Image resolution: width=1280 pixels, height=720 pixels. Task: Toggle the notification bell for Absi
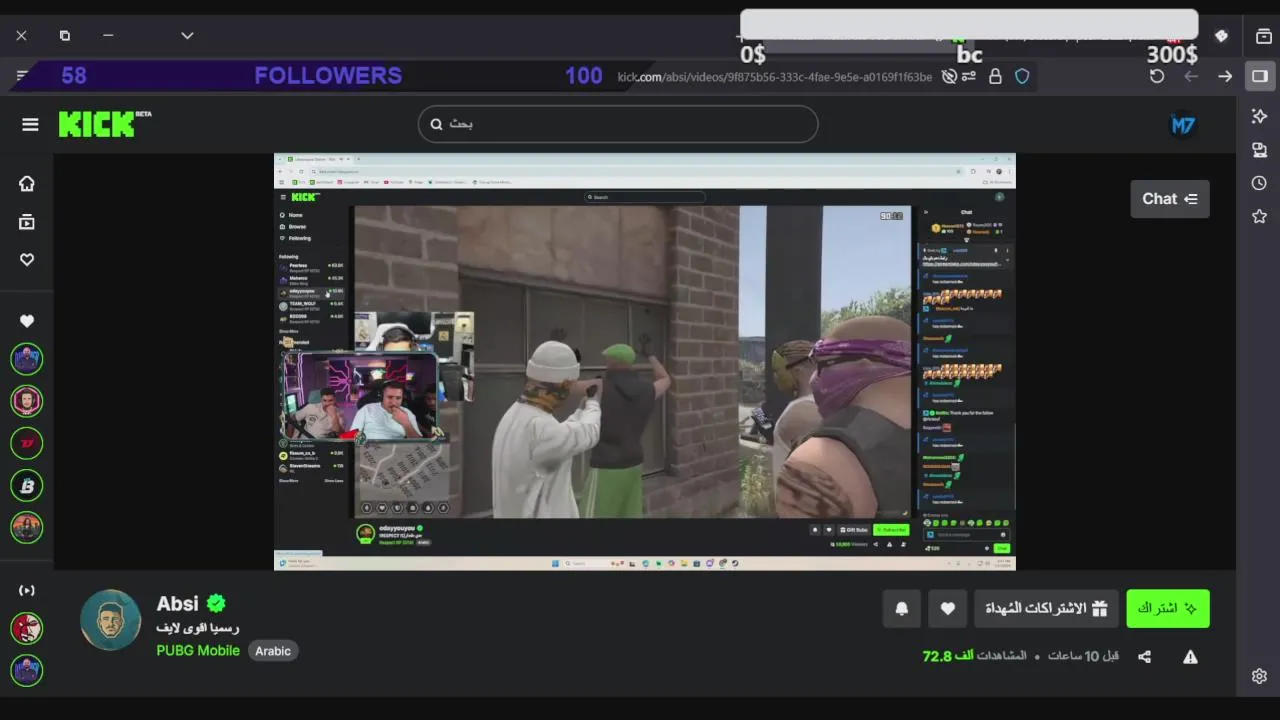point(902,608)
